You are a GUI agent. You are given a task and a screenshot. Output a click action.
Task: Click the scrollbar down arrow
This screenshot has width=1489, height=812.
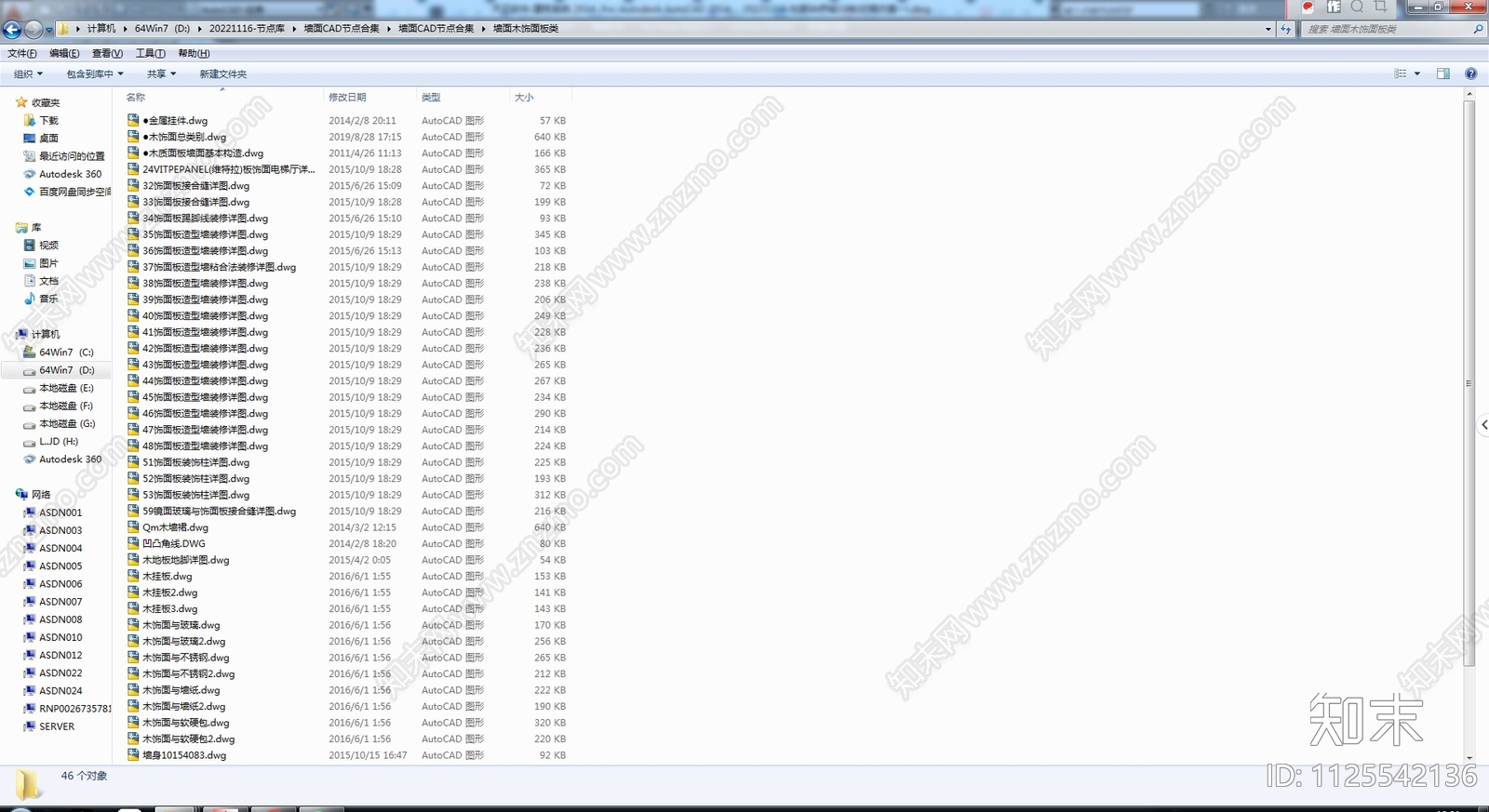pos(1469,758)
